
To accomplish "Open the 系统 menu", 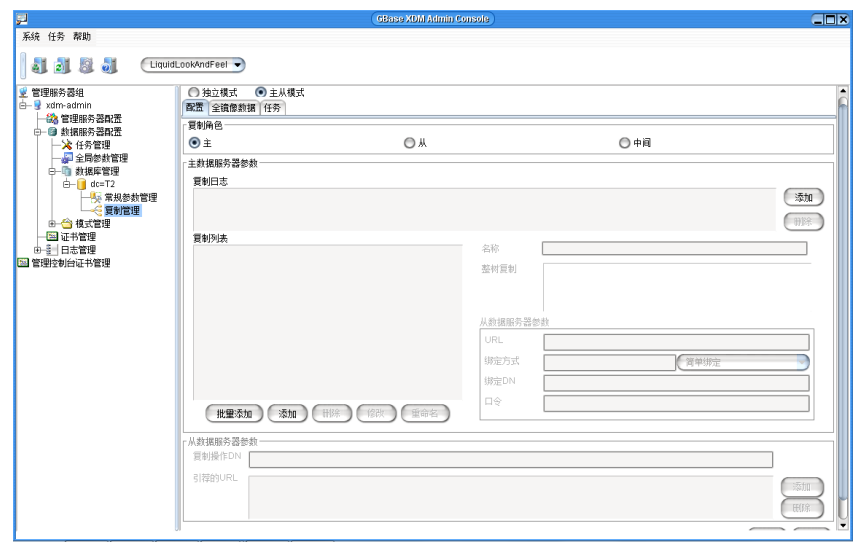I will pos(31,37).
